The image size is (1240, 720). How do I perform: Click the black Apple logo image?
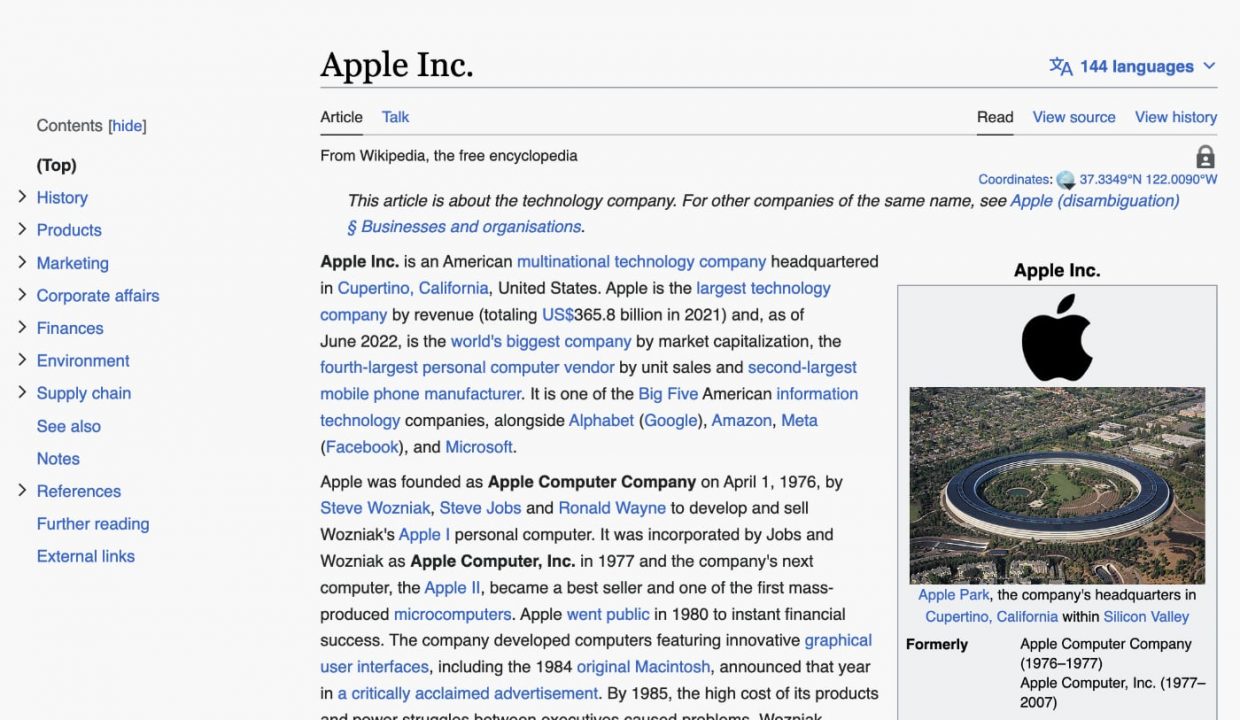click(1057, 337)
